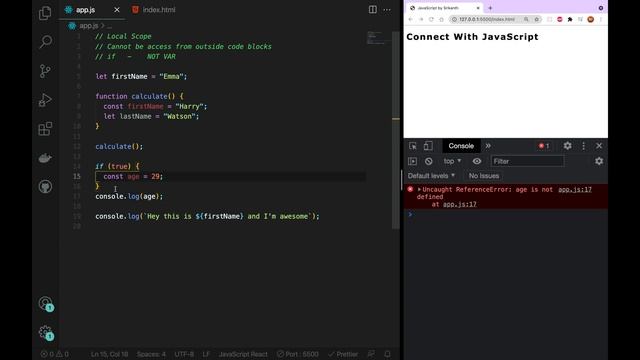Open DevTools customize menu dots

tap(584, 146)
